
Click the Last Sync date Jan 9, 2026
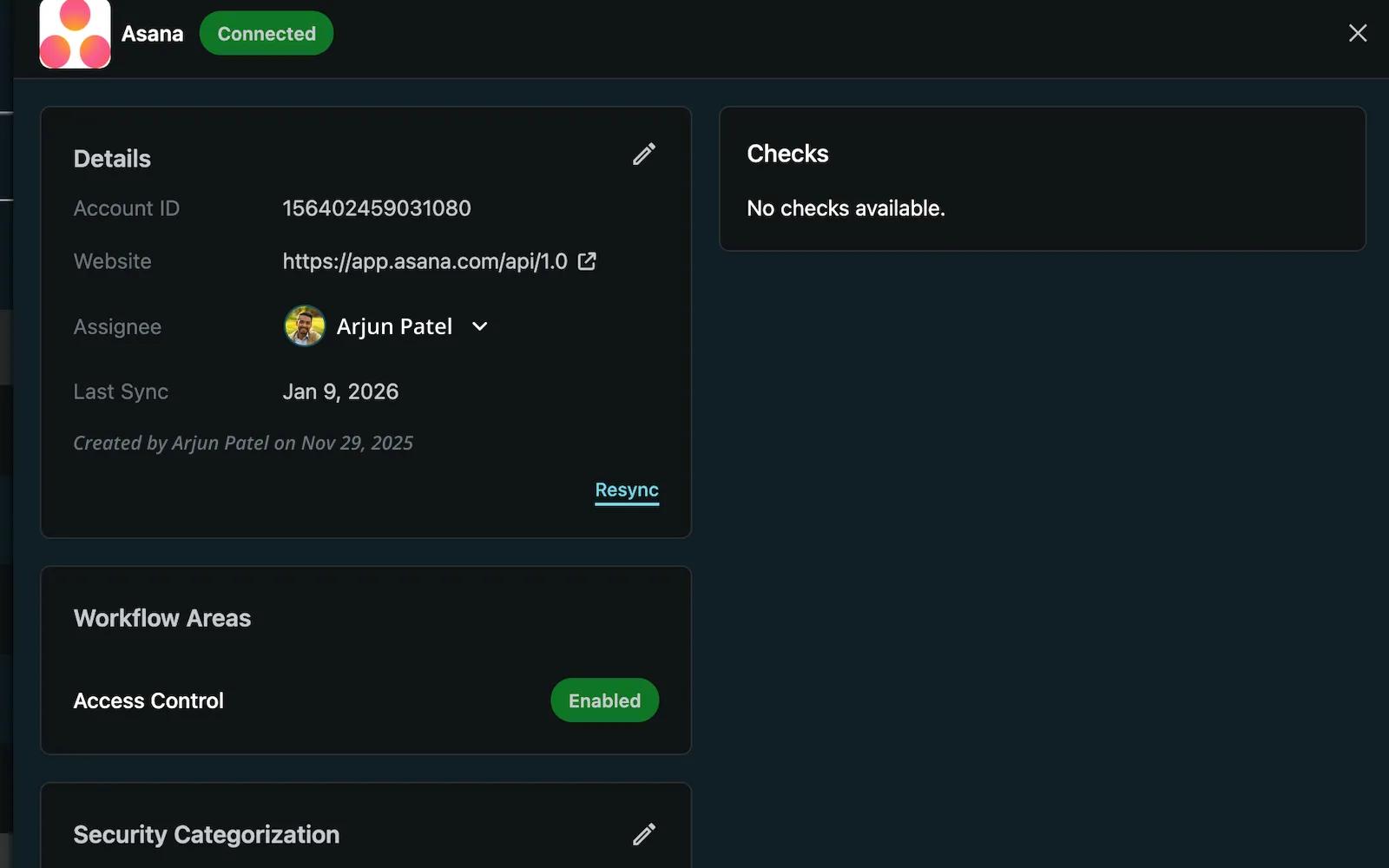(x=340, y=391)
